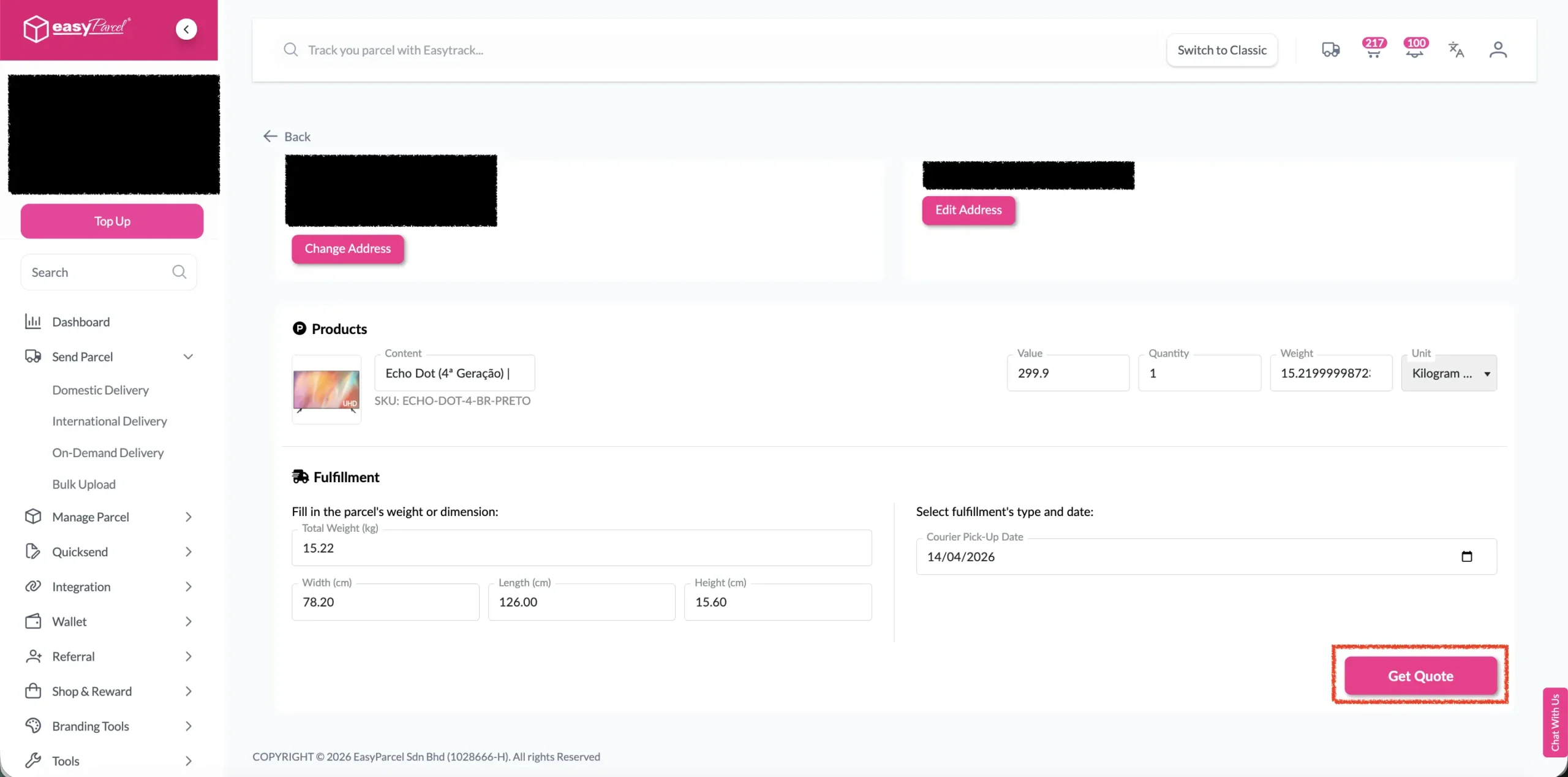This screenshot has height=777, width=1568.
Task: Open the language translation icon
Action: point(1456,50)
